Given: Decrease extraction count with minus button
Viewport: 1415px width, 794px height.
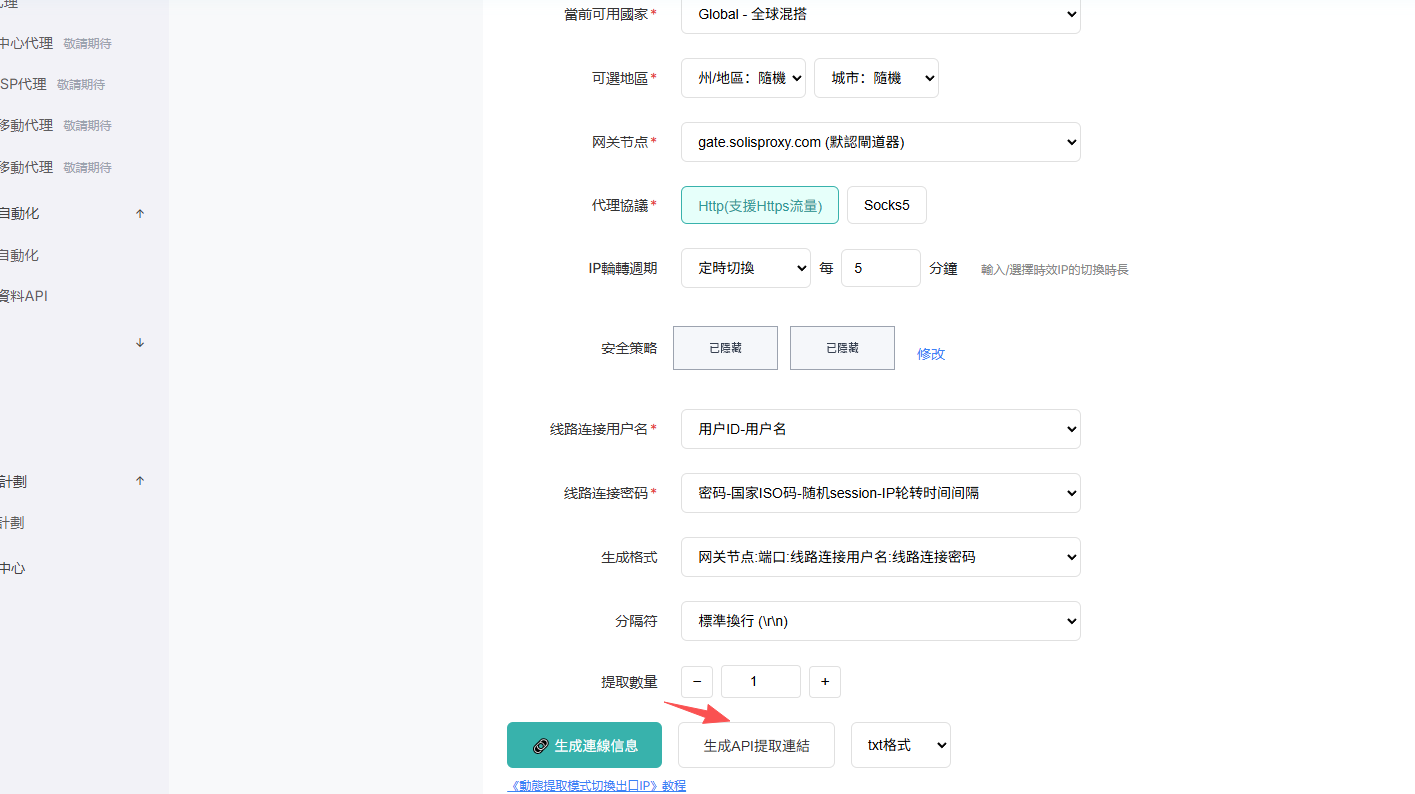Looking at the screenshot, I should 697,681.
